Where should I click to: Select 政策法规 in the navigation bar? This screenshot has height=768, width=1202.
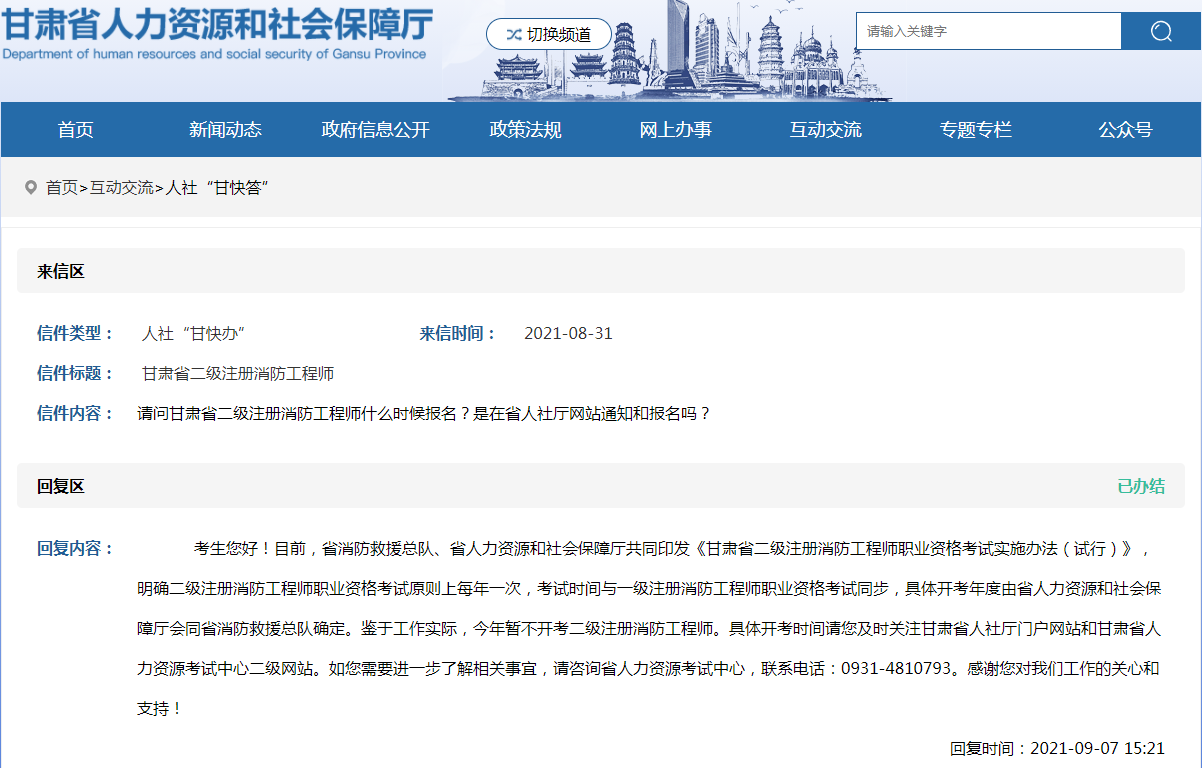(525, 129)
